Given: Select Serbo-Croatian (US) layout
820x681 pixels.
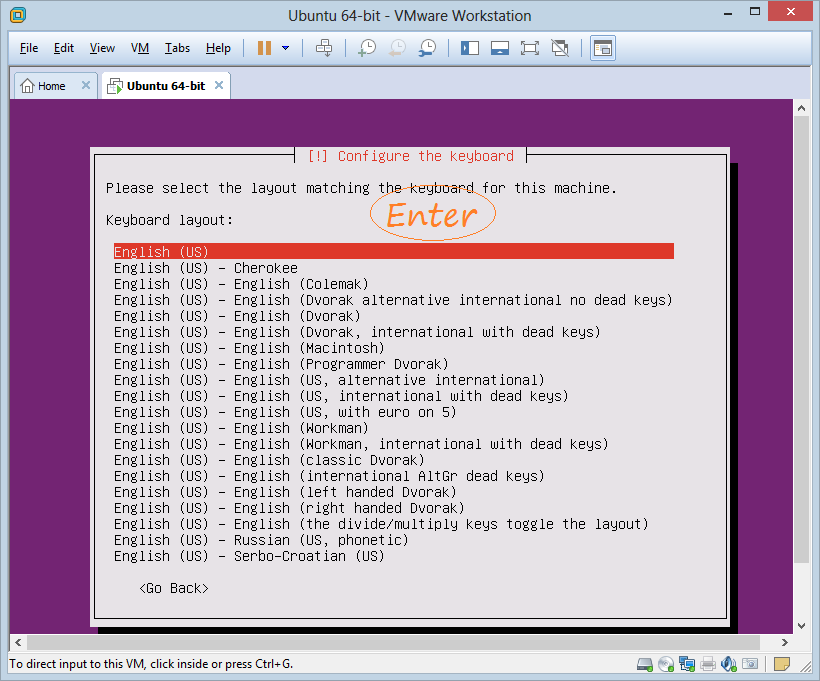Looking at the screenshot, I should click(249, 556).
